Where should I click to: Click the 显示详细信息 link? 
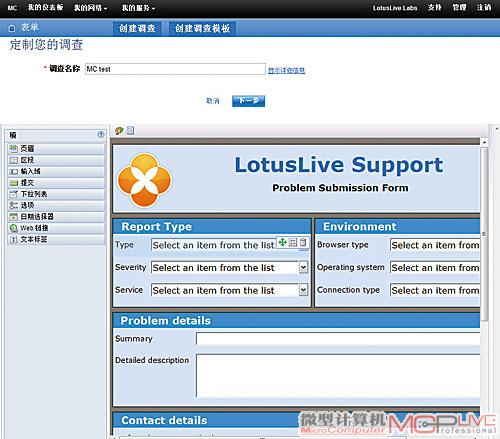click(x=286, y=70)
